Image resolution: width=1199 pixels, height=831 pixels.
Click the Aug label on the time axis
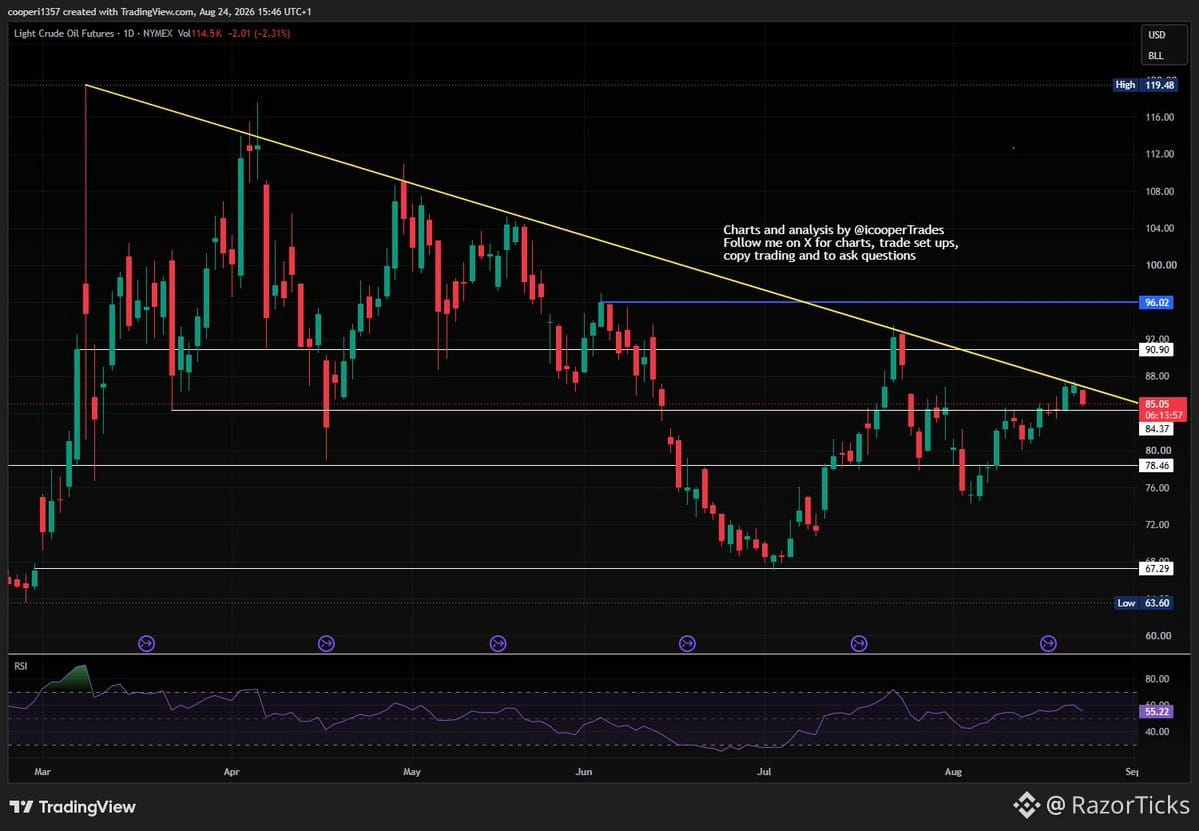tap(953, 772)
